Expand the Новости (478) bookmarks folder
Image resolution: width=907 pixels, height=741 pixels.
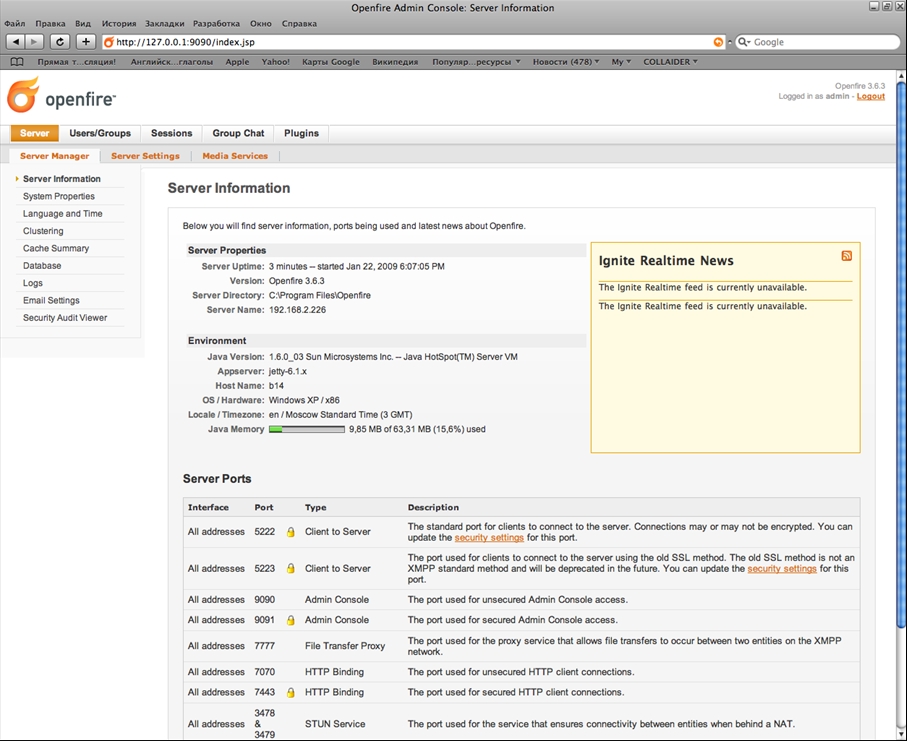coord(566,62)
